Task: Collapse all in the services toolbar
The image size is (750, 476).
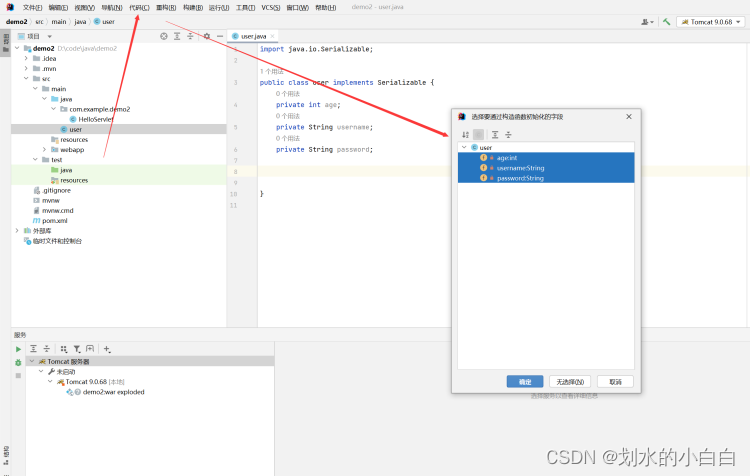Action: pyautogui.click(x=46, y=349)
